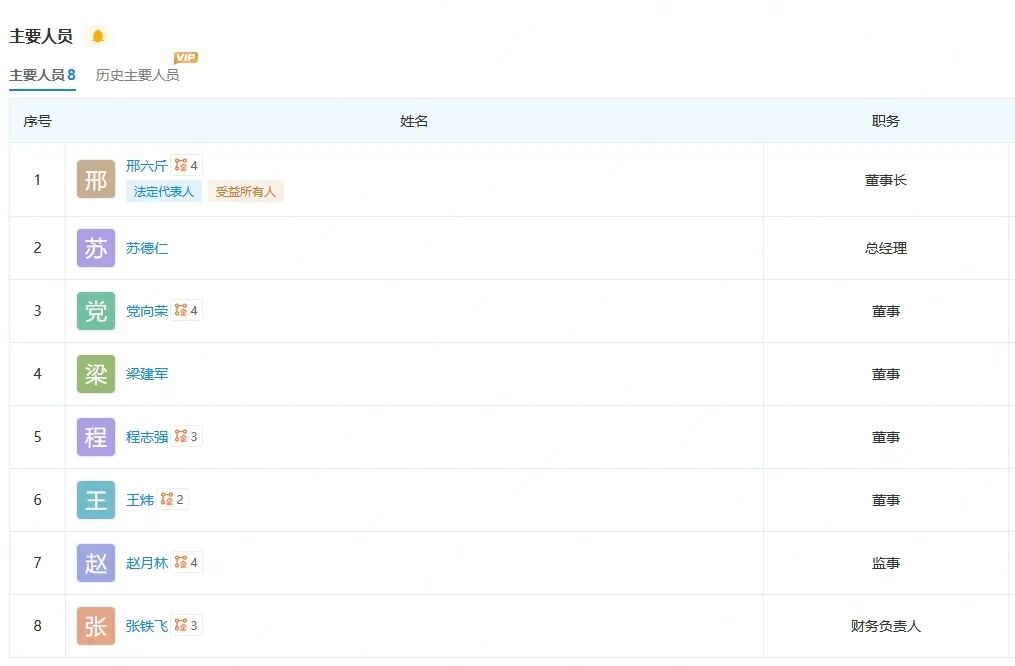The height and width of the screenshot is (666, 1015).
Task: Click the 总经理 position cell
Action: coord(886,248)
